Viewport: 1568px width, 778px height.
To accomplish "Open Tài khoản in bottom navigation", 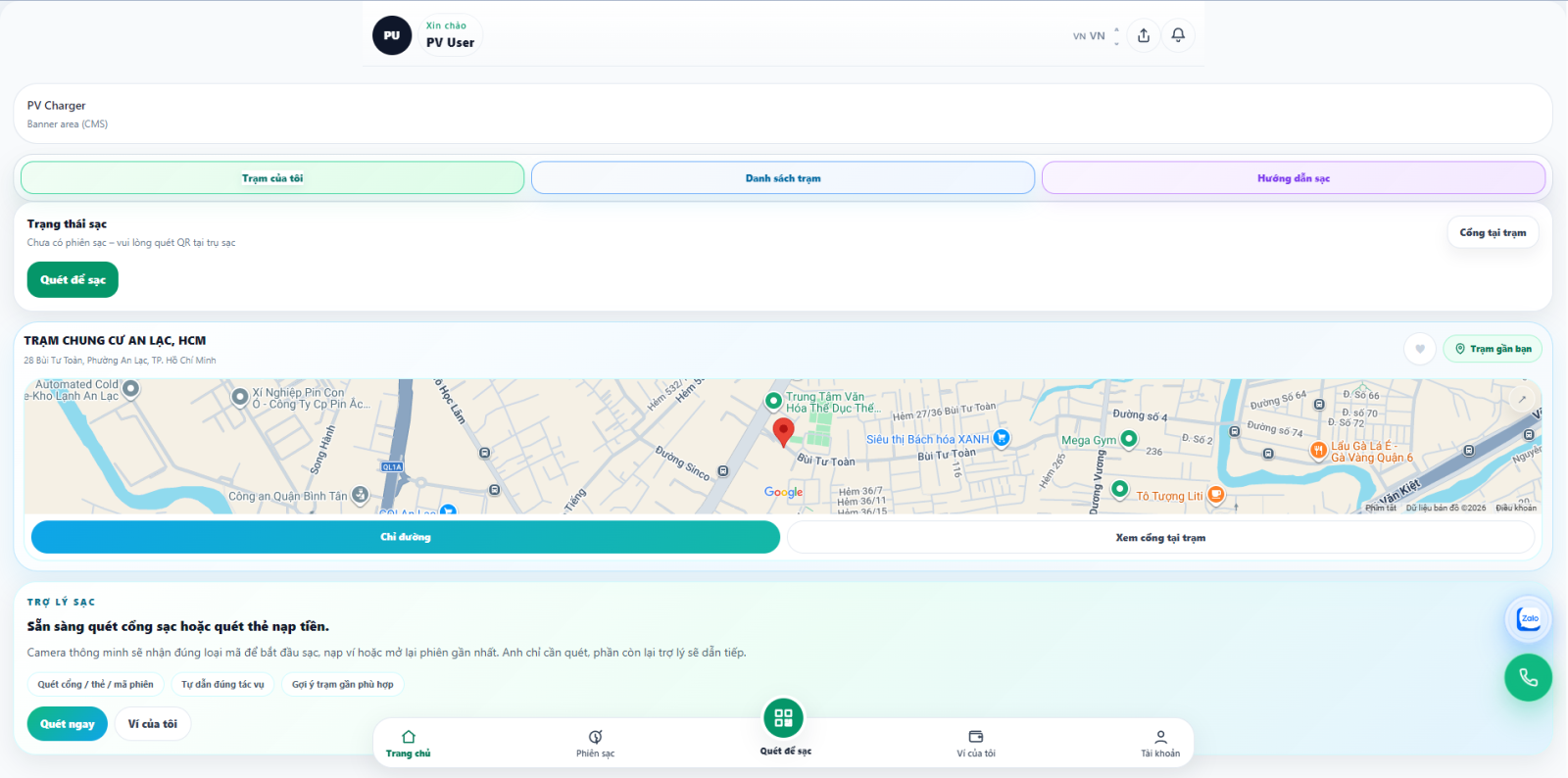I will coord(1160,743).
